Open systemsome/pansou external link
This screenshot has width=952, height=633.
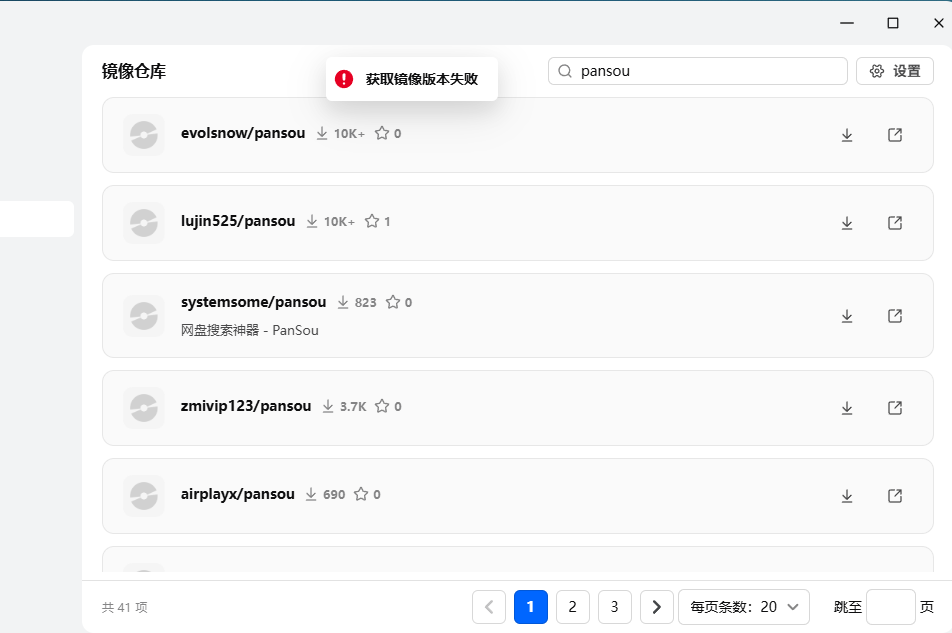coord(895,316)
